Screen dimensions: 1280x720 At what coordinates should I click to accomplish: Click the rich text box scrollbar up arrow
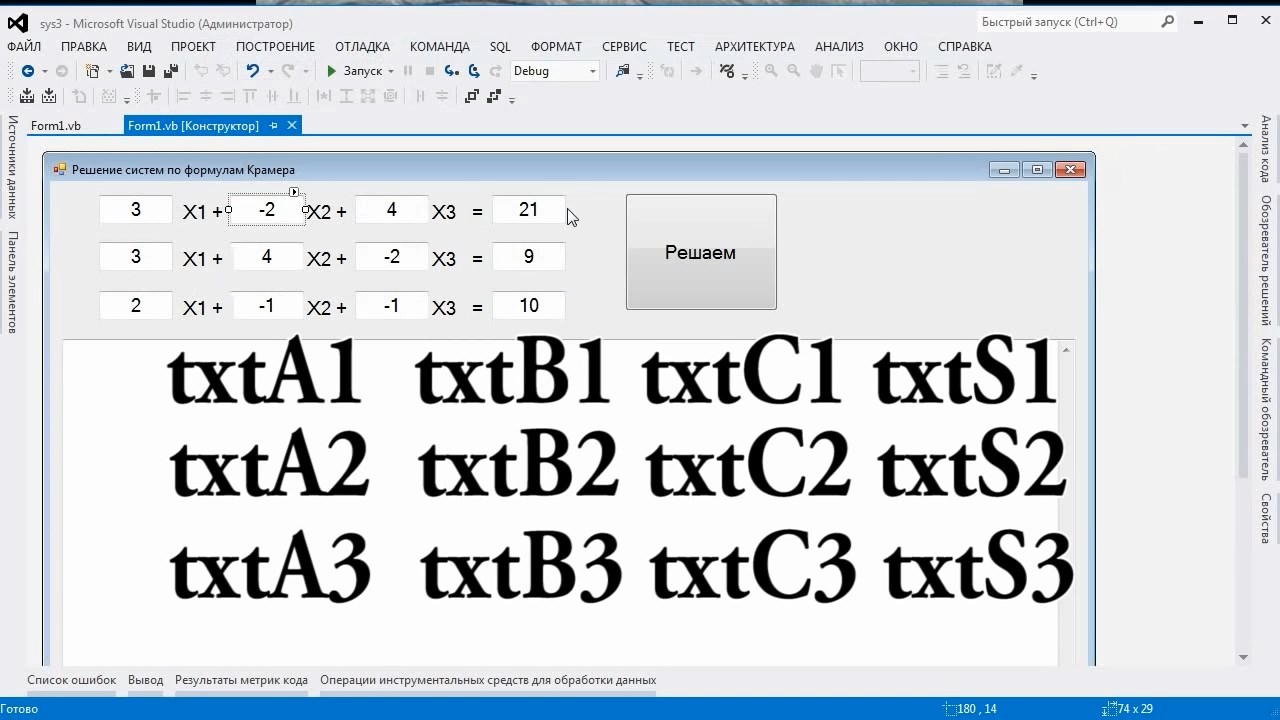point(1067,349)
